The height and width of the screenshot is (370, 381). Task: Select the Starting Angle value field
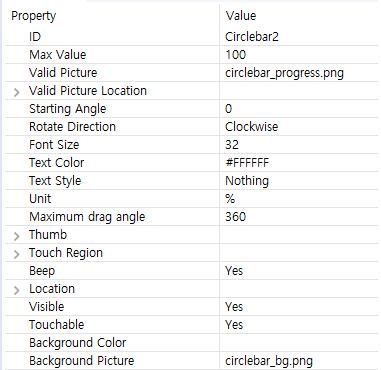[x=299, y=109]
